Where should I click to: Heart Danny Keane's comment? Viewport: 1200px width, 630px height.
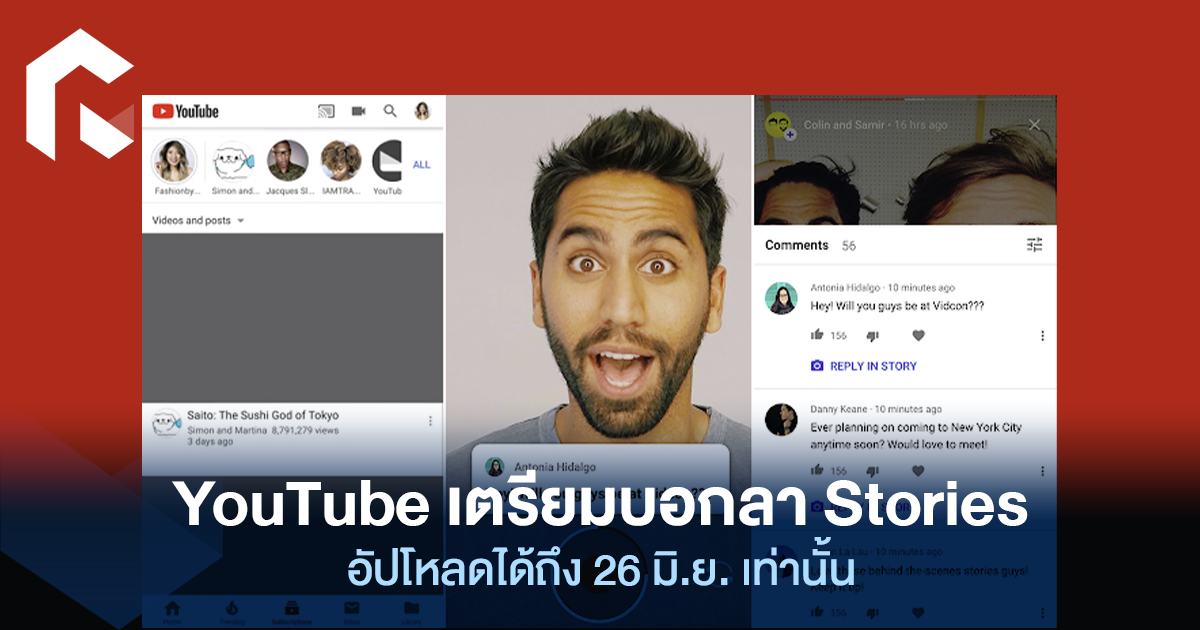(919, 470)
